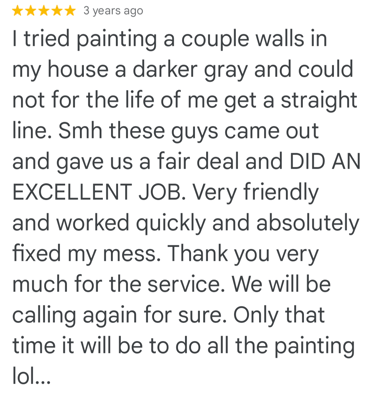Click the phrase 'DID AN' in capitals
375x394 pixels.
(325, 162)
